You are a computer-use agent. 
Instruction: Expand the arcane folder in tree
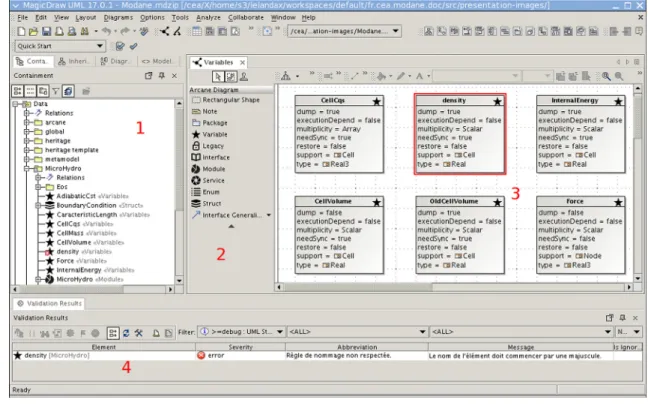[26, 122]
